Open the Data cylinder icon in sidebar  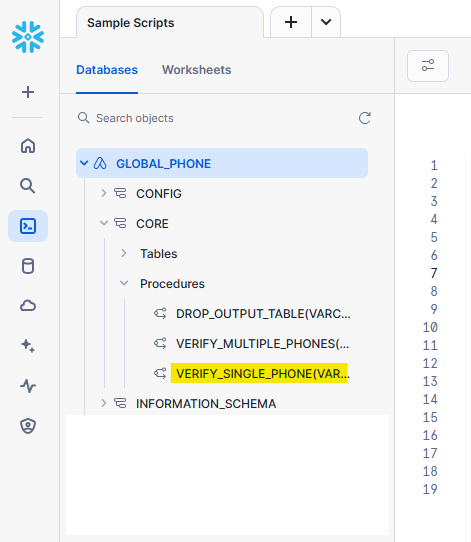28,266
